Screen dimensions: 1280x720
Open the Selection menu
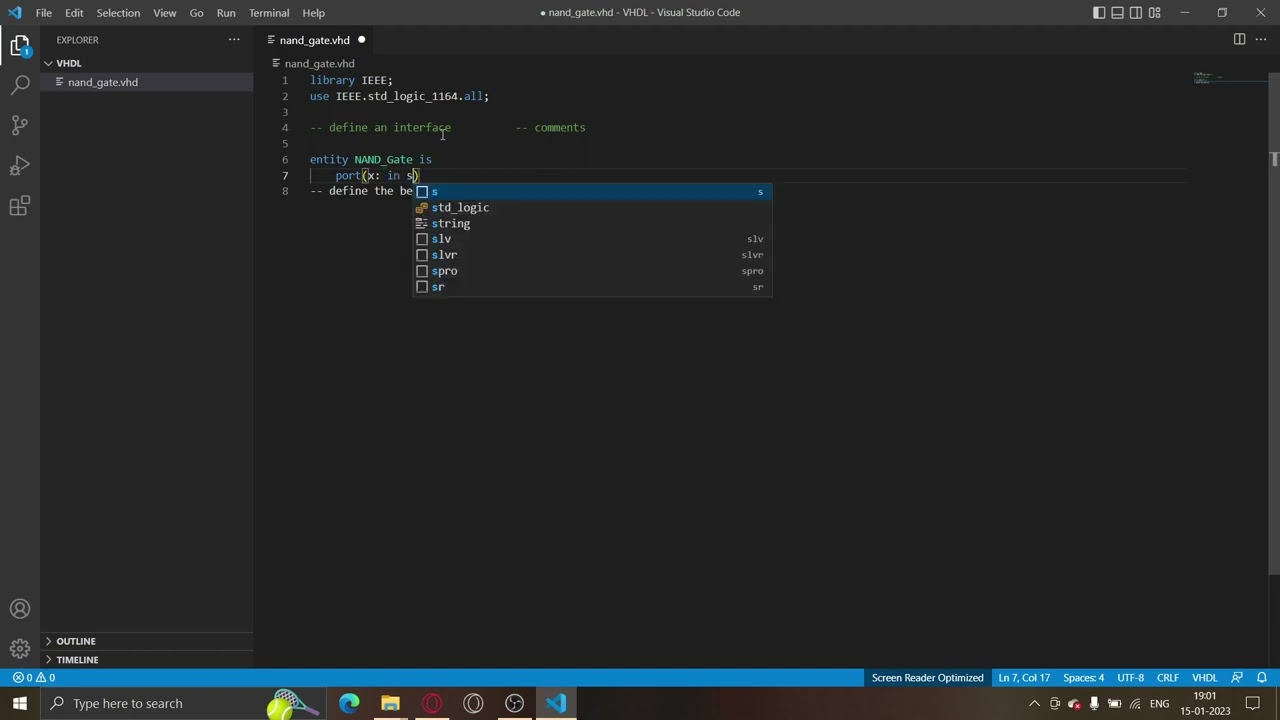118,13
